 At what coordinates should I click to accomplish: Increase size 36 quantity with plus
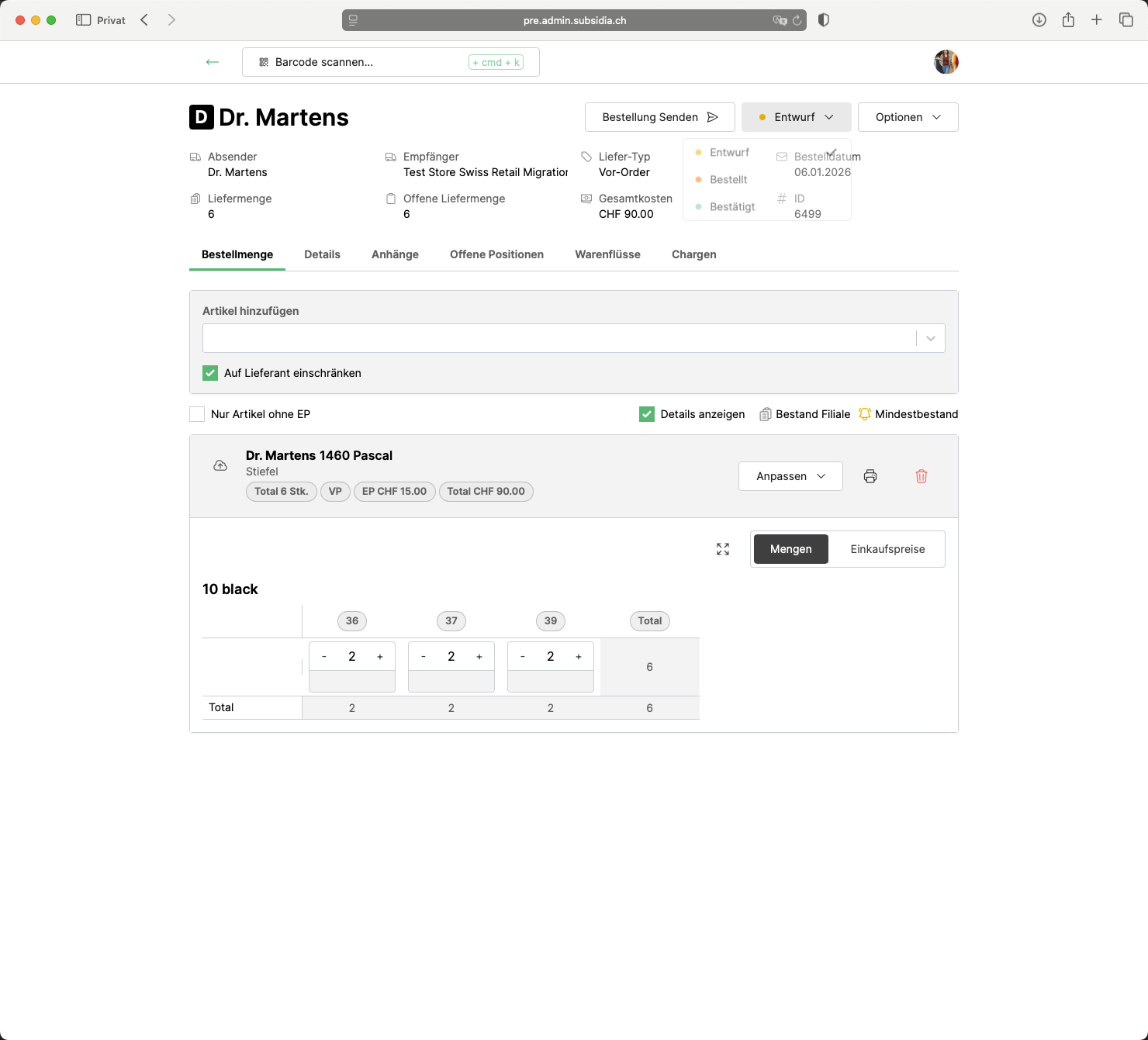(380, 657)
